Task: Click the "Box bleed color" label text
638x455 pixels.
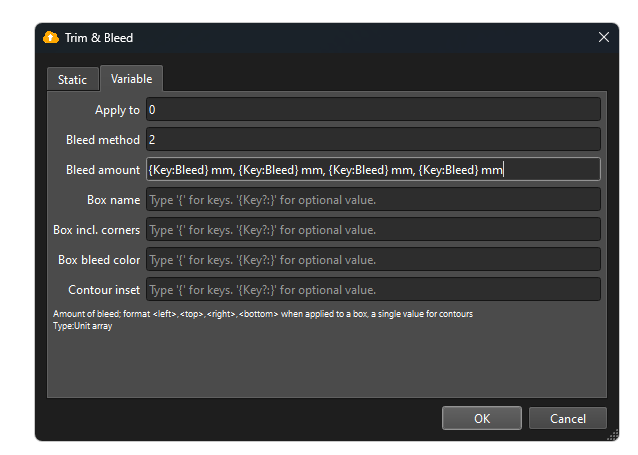Action: point(99,260)
